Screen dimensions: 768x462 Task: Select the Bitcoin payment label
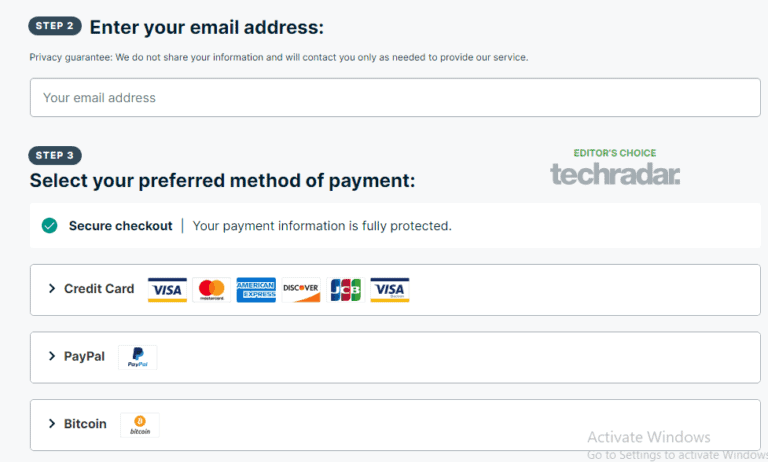pyautogui.click(x=85, y=424)
